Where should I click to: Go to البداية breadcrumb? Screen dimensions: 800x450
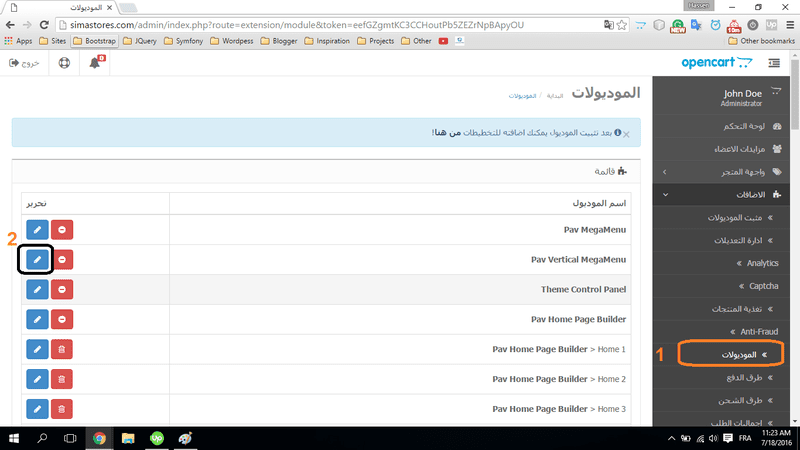click(x=555, y=95)
